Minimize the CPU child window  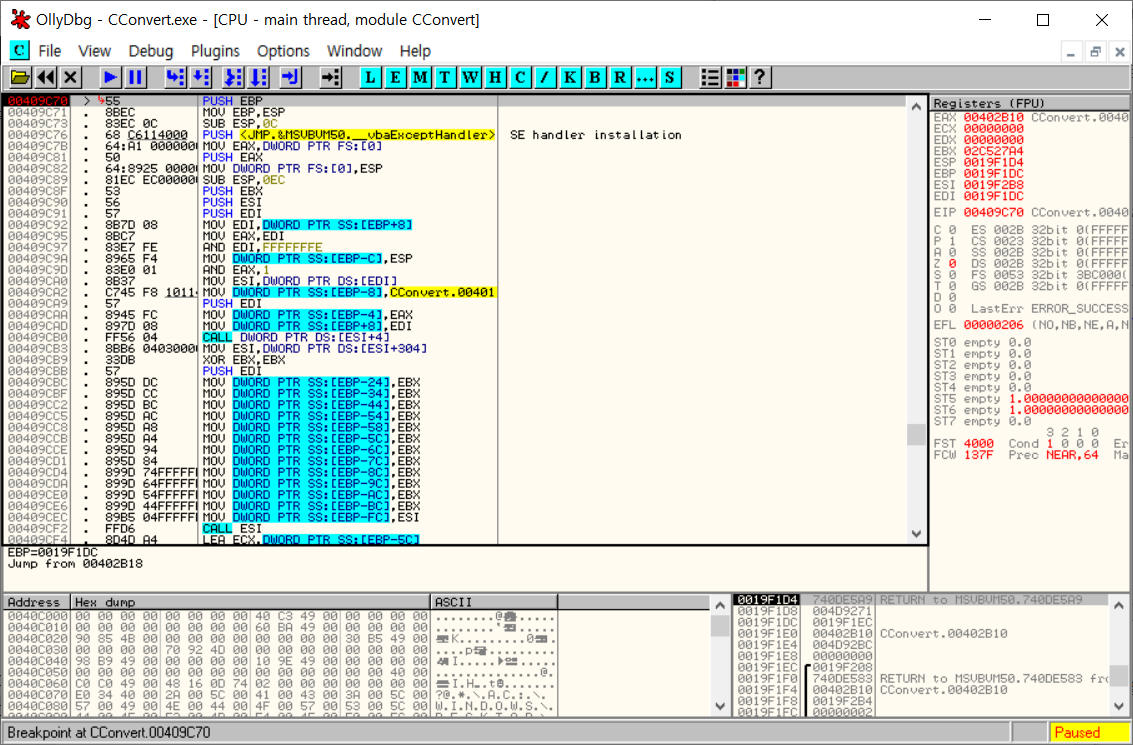click(x=1072, y=52)
